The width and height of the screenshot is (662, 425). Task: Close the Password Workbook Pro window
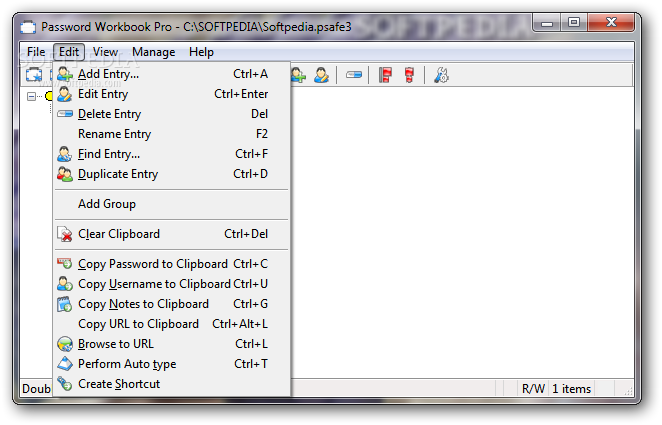(611, 23)
